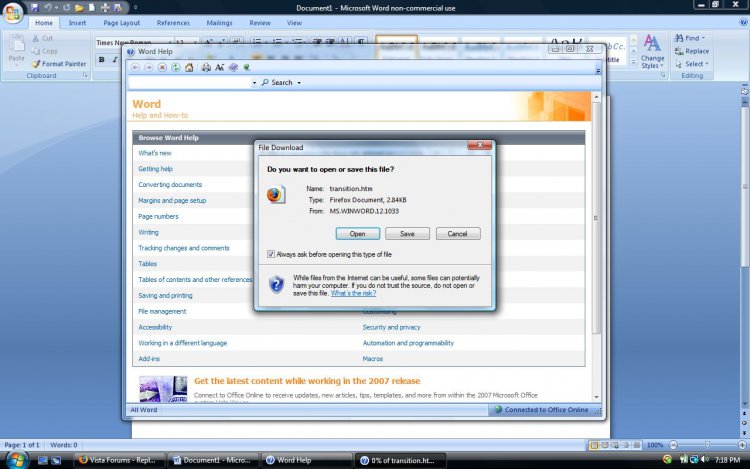Click the Replace button in Editing group
750x469 pixels.
[x=692, y=51]
